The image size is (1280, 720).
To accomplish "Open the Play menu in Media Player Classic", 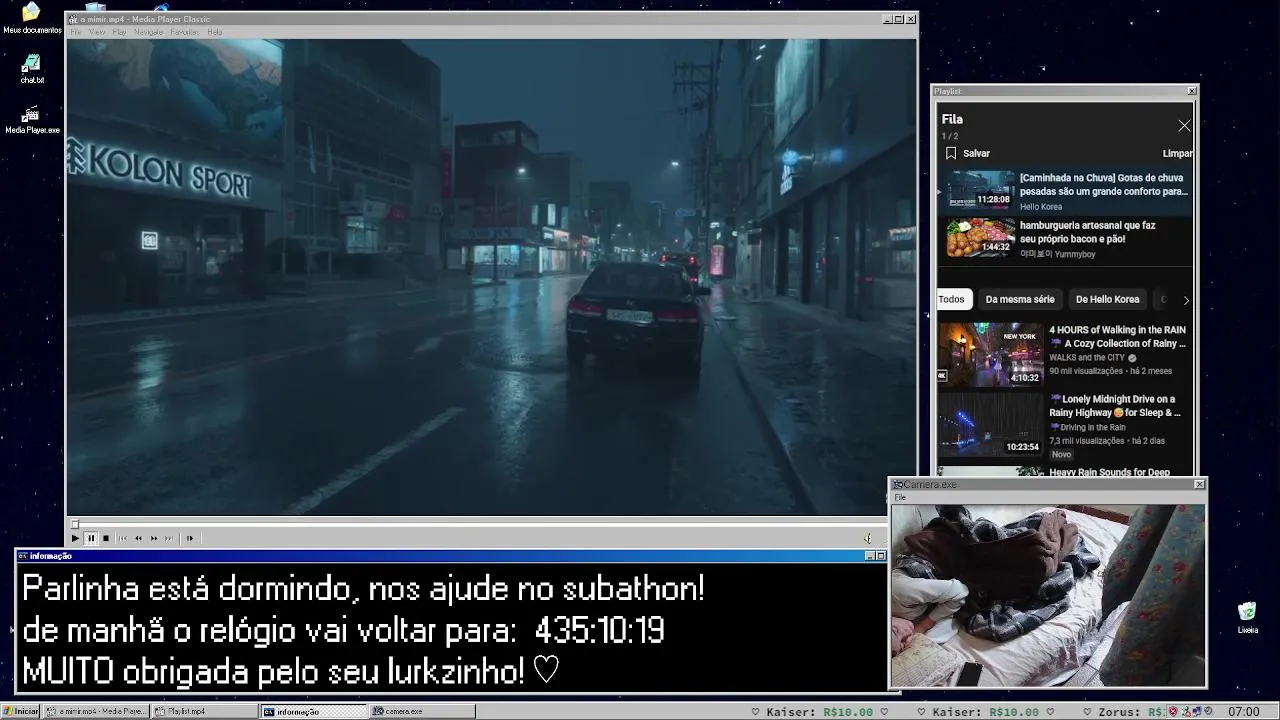I will coord(119,32).
